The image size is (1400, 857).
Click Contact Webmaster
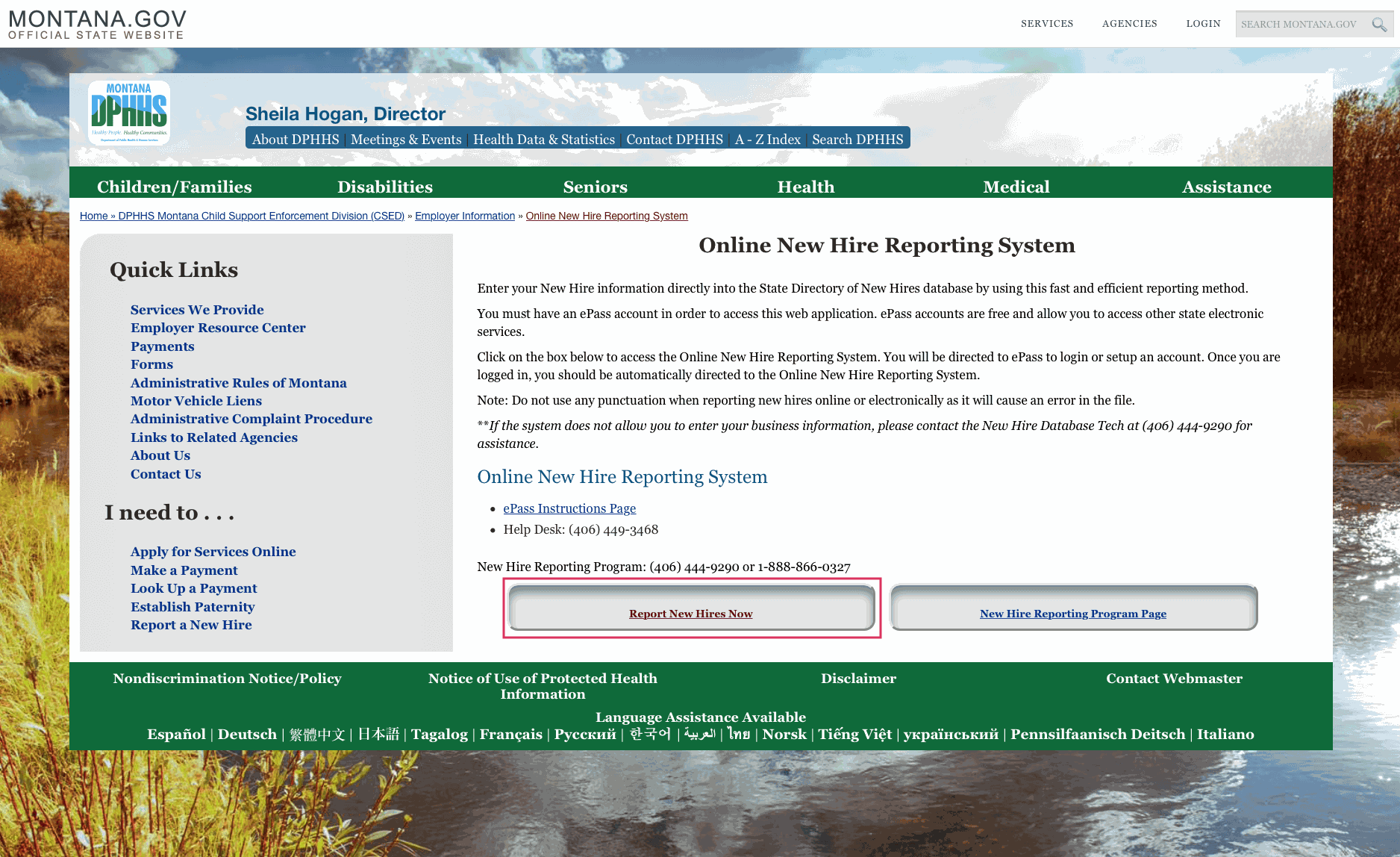(x=1174, y=679)
